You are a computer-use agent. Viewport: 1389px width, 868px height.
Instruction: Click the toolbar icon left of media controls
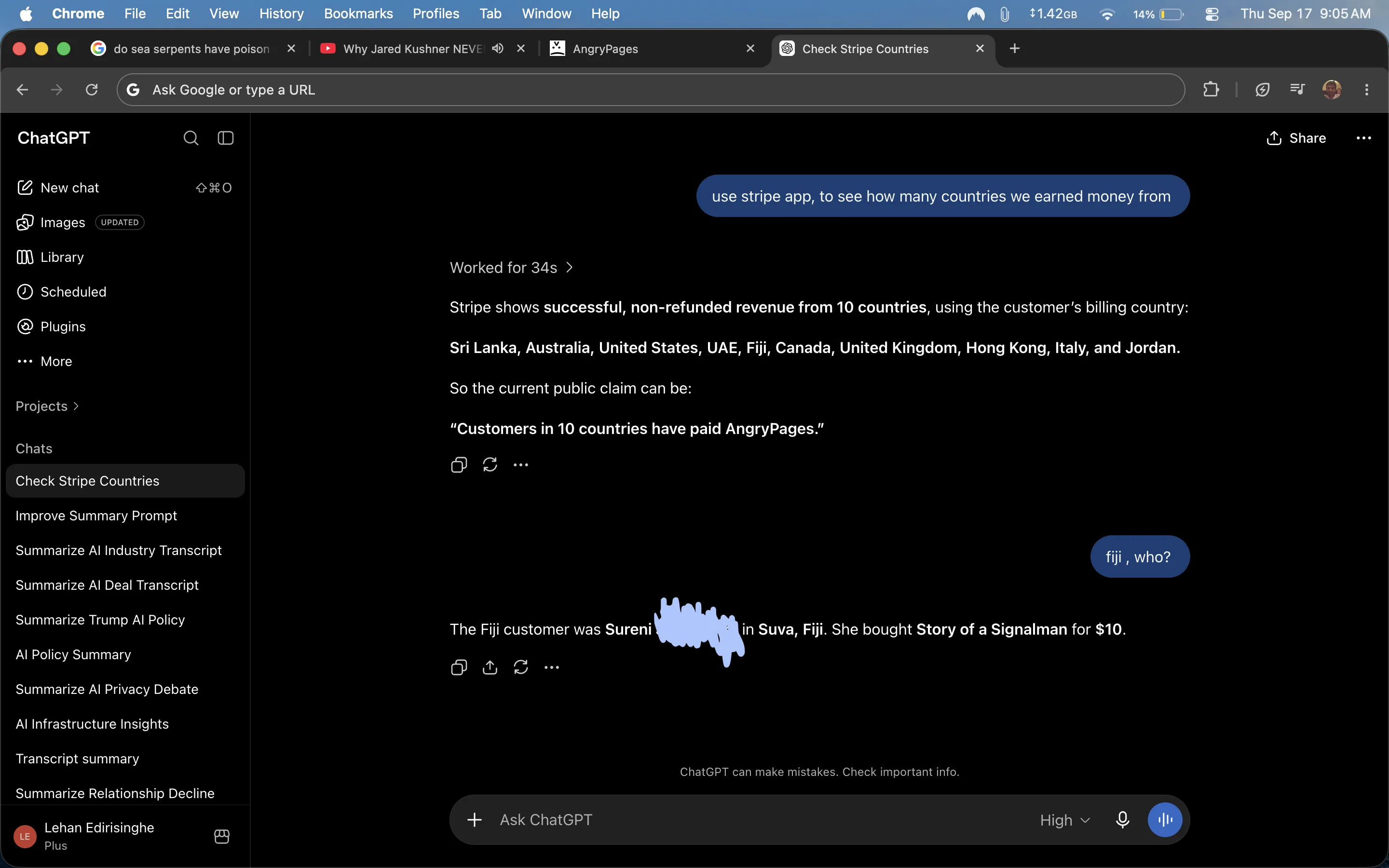(x=1262, y=90)
